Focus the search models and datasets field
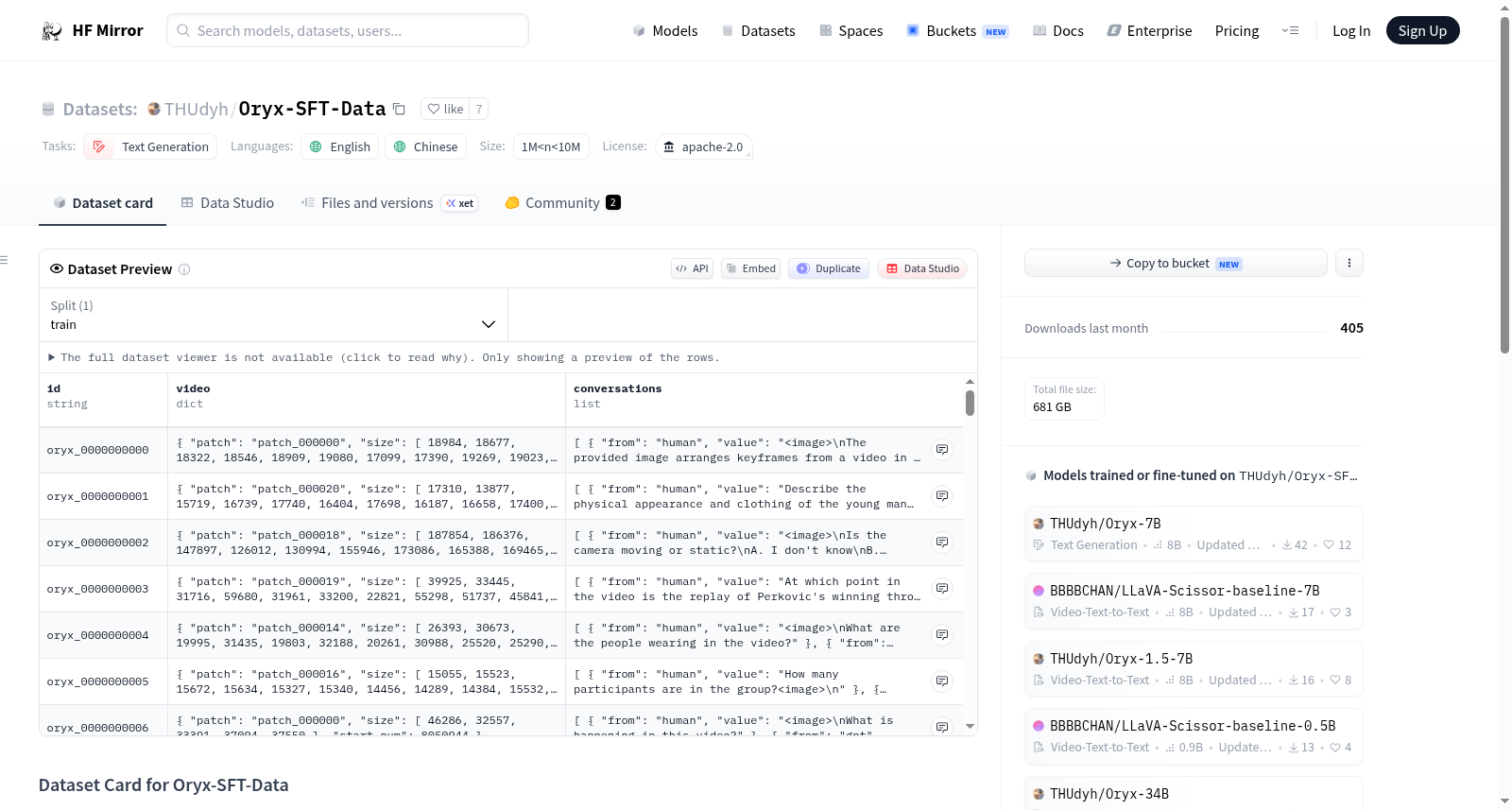The image size is (1512, 810). tap(348, 30)
